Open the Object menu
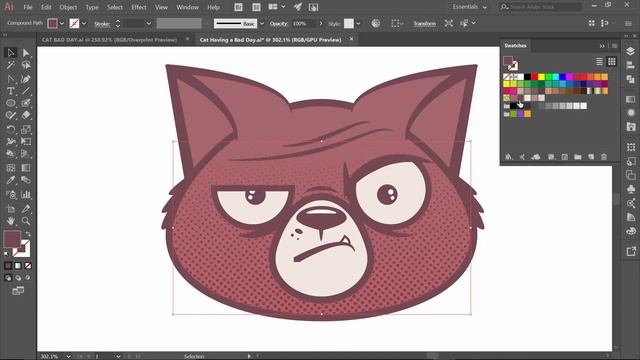 (x=68, y=7)
